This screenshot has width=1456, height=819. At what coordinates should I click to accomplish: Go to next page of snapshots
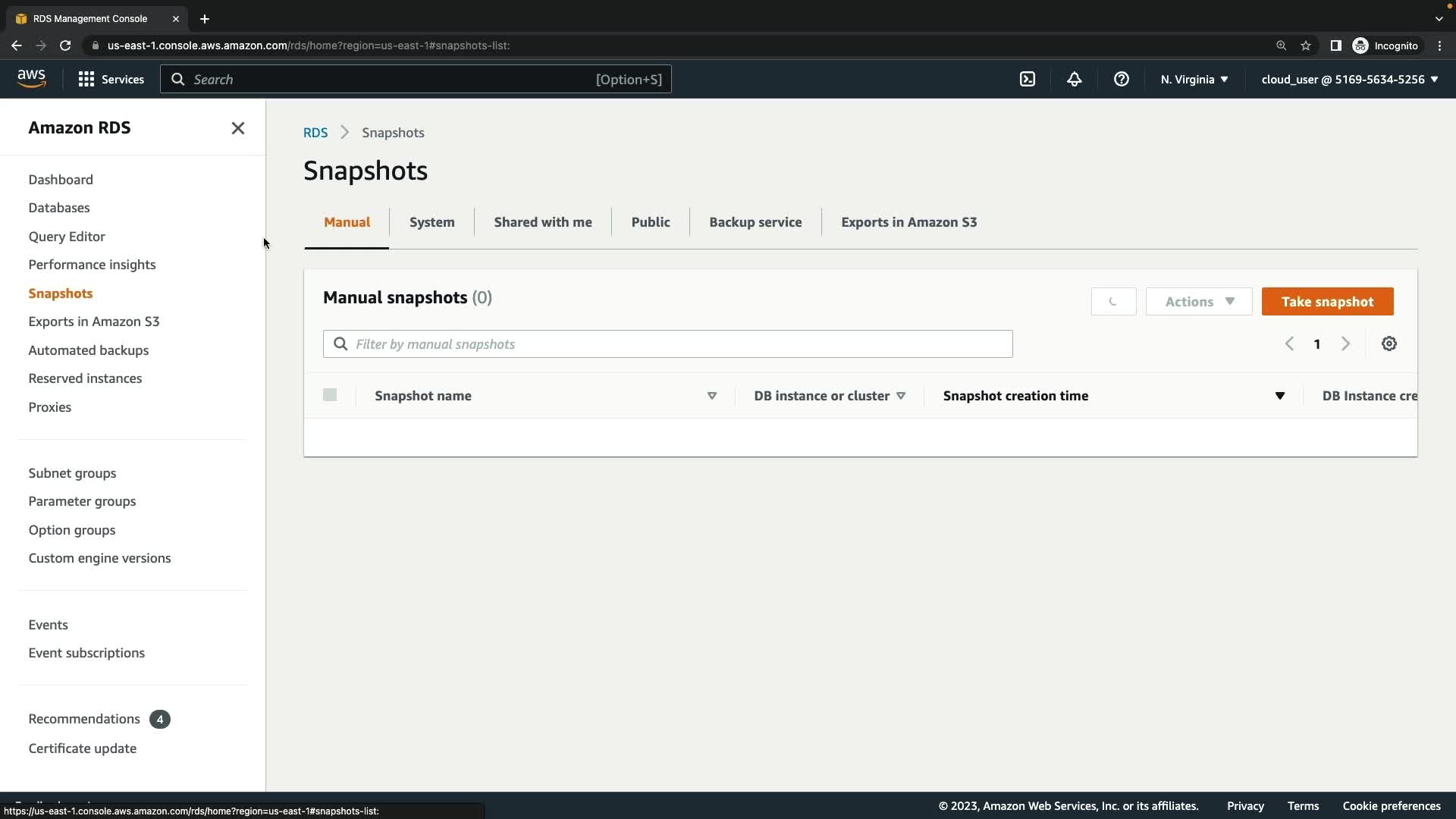coord(1345,344)
